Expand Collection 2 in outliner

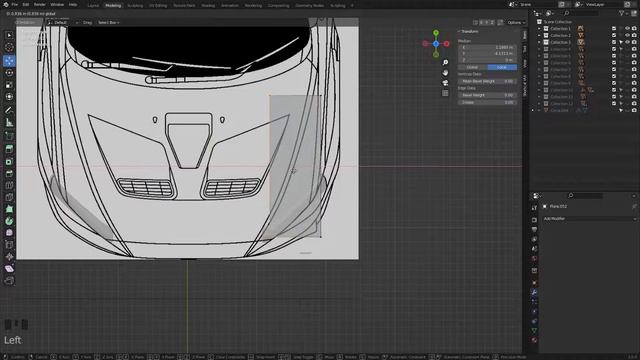point(539,36)
